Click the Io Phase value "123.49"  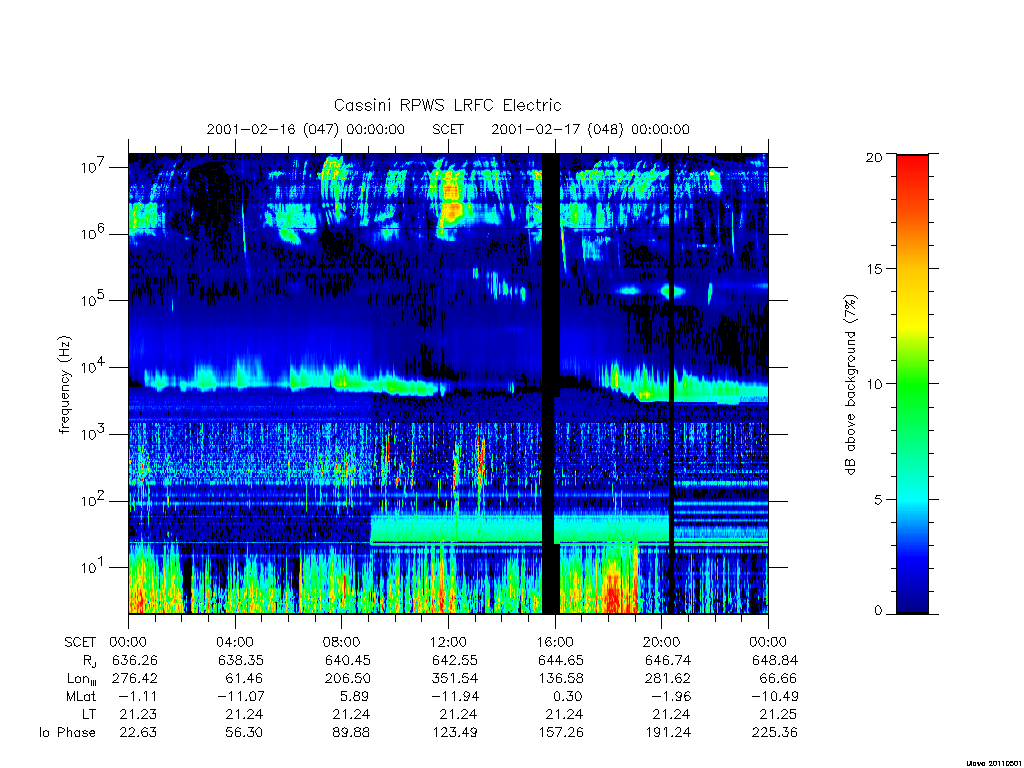point(455,732)
